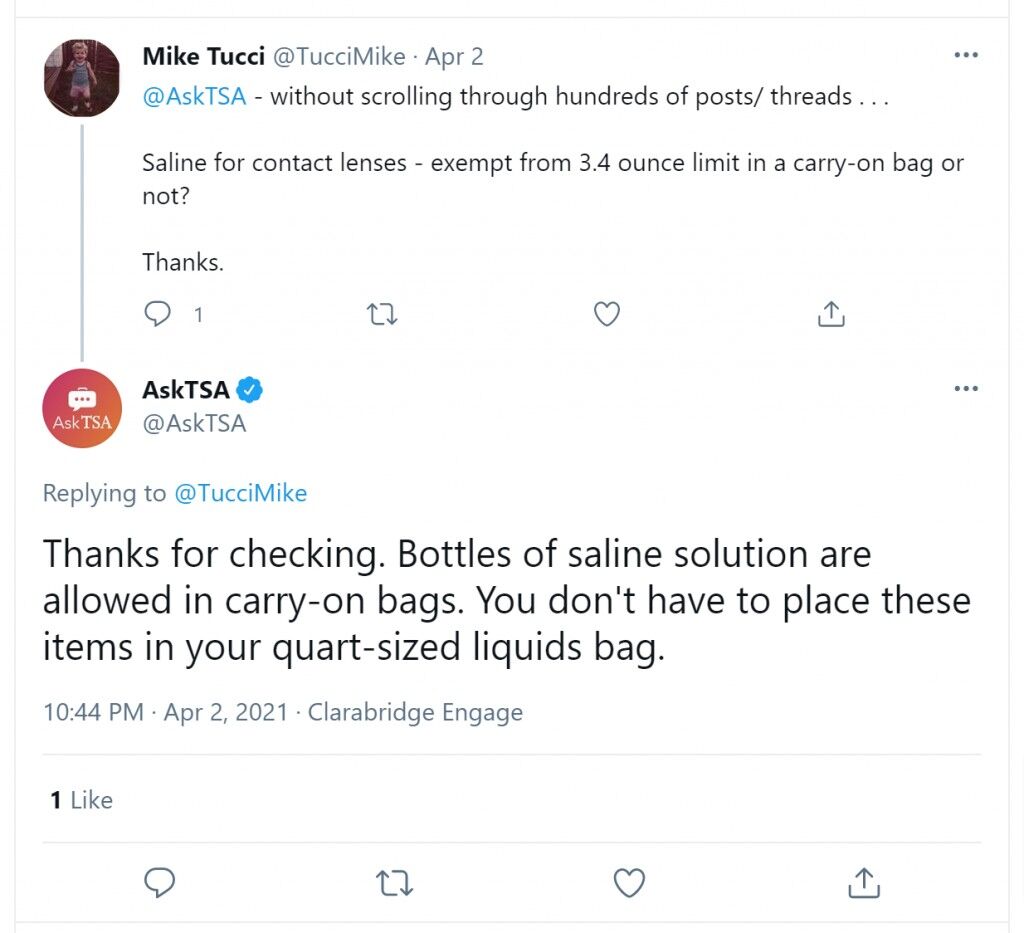Open @TucciMike link in Replying to
Image resolution: width=1024 pixels, height=933 pixels.
click(240, 493)
